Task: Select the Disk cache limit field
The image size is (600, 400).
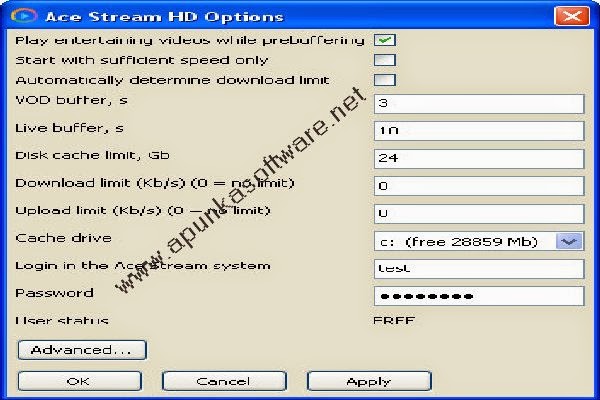Action: pyautogui.click(x=479, y=158)
